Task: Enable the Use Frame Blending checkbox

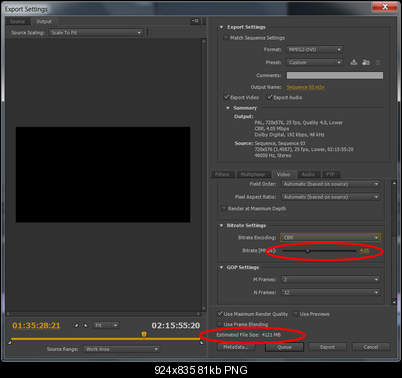Action: (x=219, y=324)
